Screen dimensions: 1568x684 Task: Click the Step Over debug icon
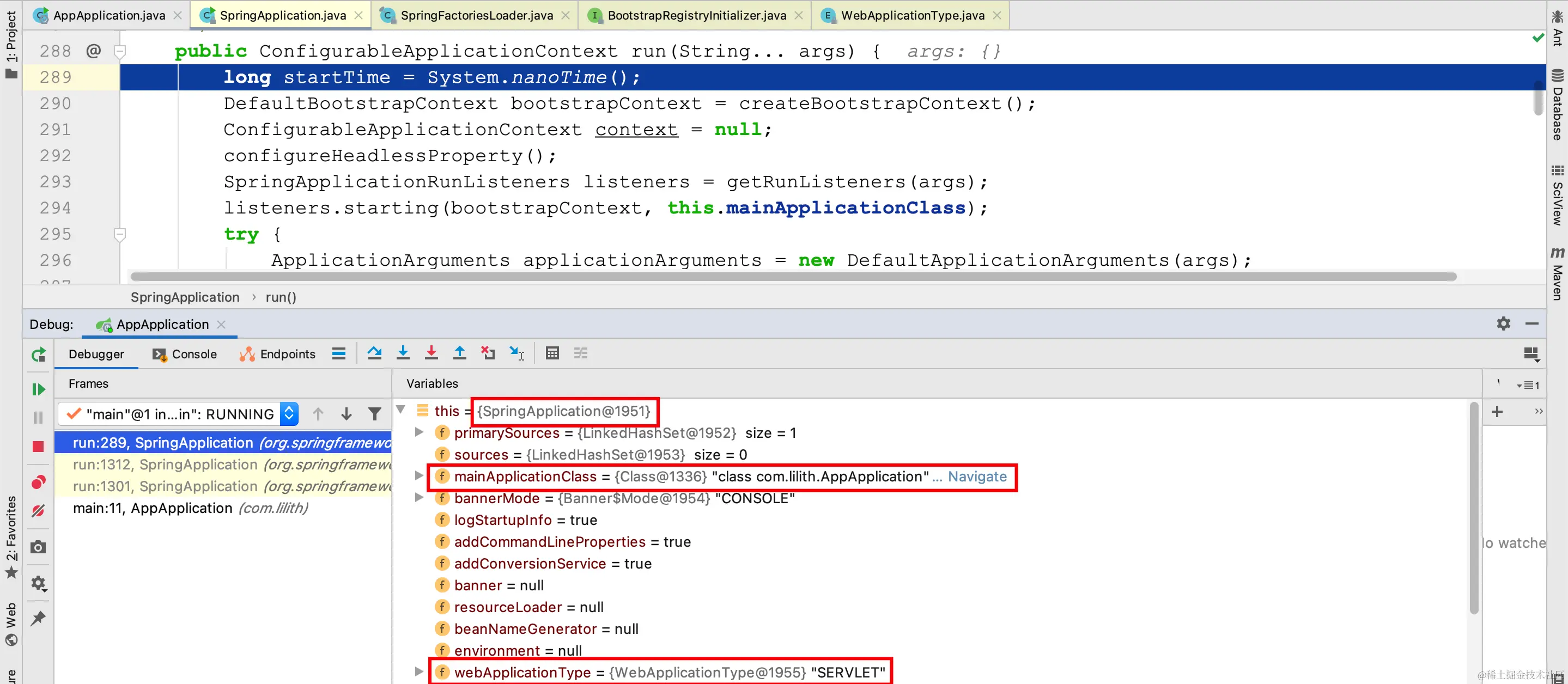point(374,353)
